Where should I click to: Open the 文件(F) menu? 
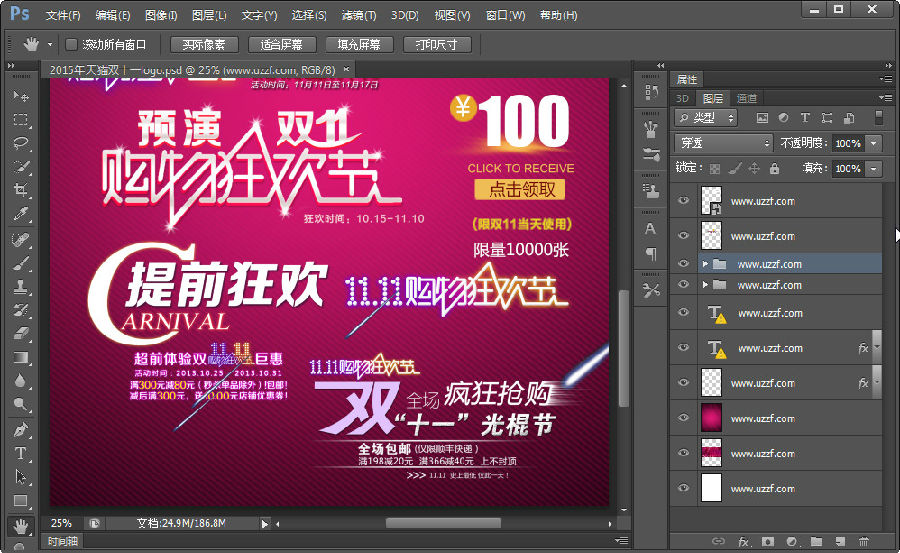[63, 16]
